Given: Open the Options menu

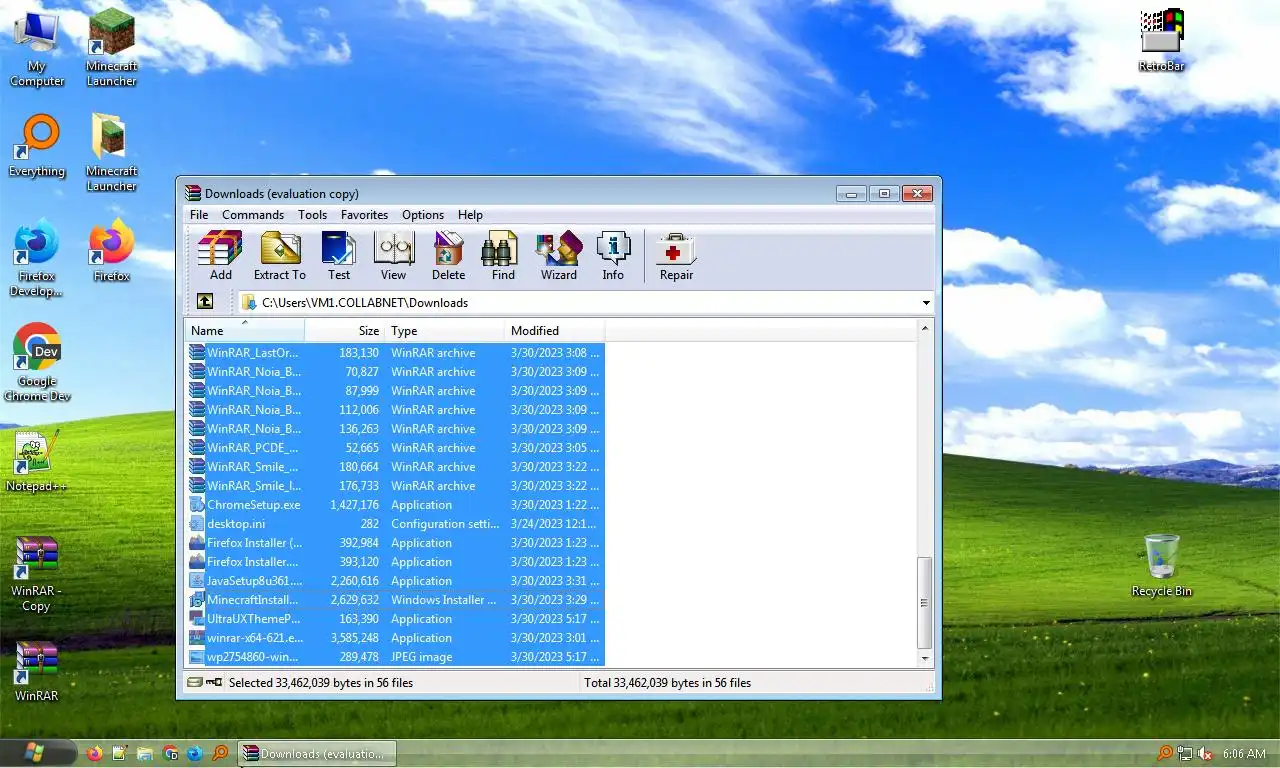Looking at the screenshot, I should click(423, 215).
